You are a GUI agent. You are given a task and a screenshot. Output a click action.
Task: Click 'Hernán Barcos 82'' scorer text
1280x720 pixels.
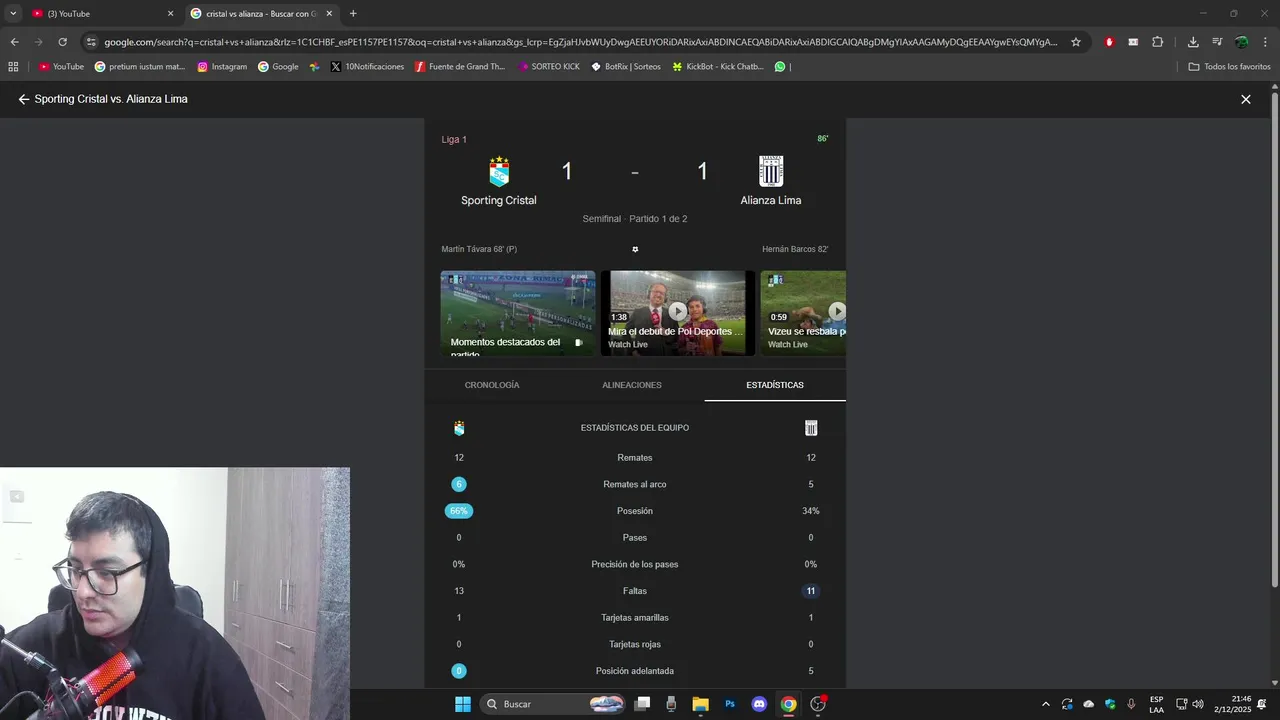[x=795, y=249]
